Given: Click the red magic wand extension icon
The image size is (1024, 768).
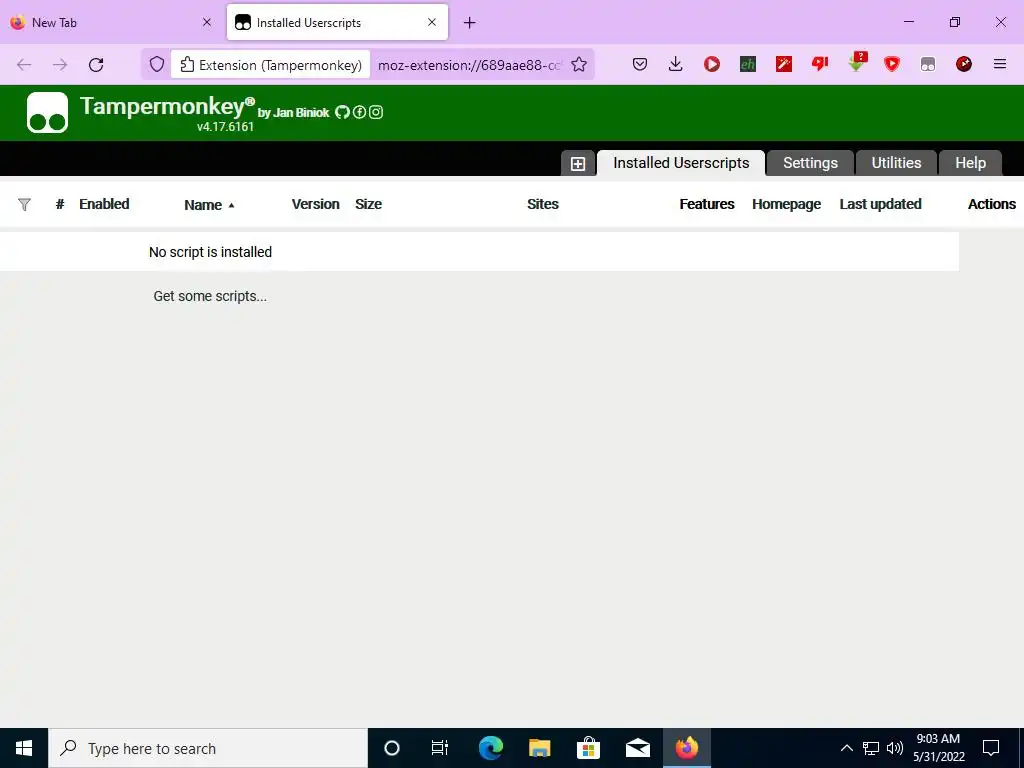Looking at the screenshot, I should [784, 64].
